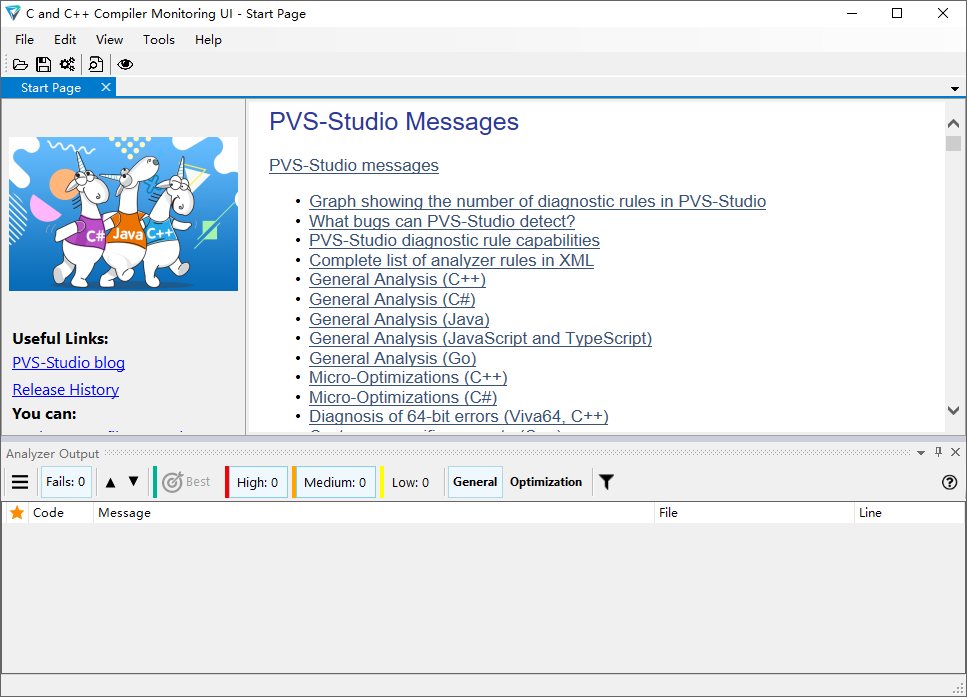Open the View menu
This screenshot has width=967, height=697.
(109, 39)
